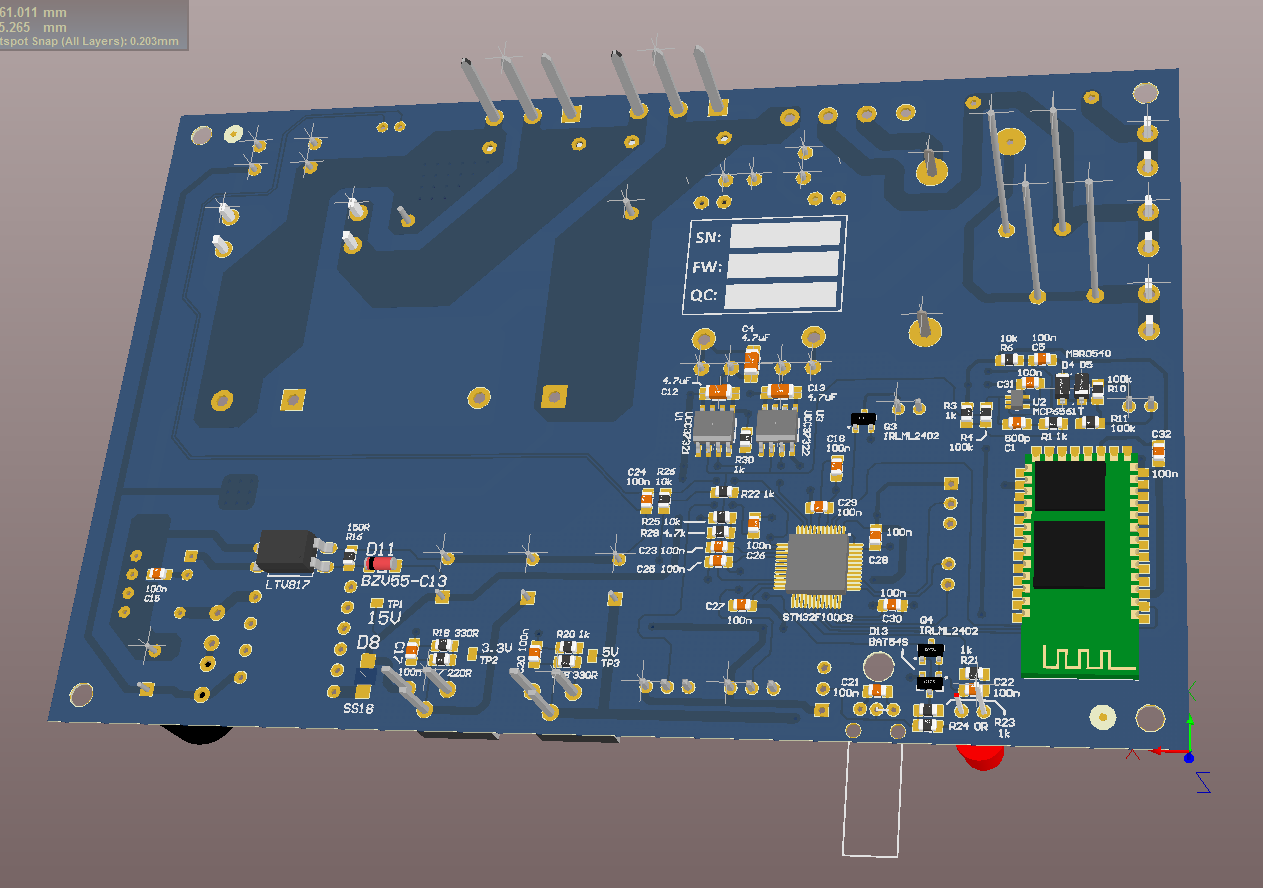Click the blank SN: label box
The height and width of the screenshot is (888, 1263).
click(784, 235)
